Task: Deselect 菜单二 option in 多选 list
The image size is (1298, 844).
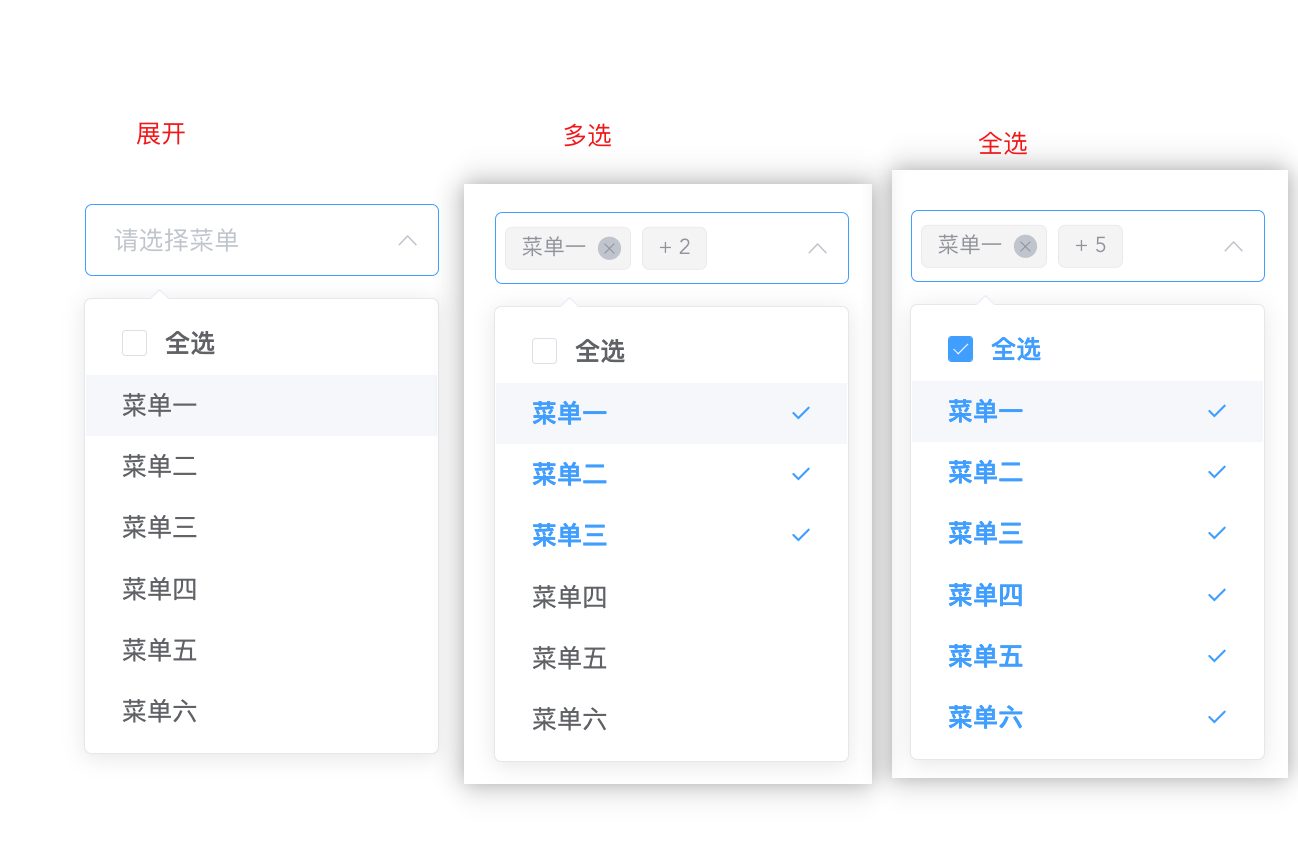Action: coord(672,474)
